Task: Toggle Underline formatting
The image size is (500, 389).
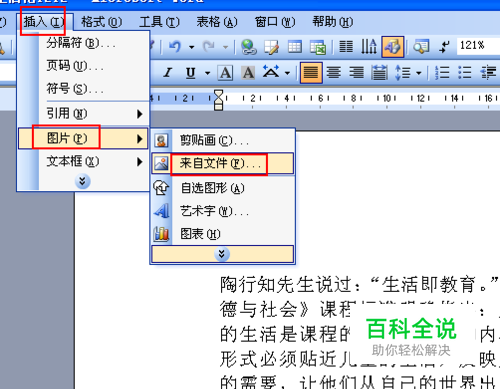Action: point(190,73)
